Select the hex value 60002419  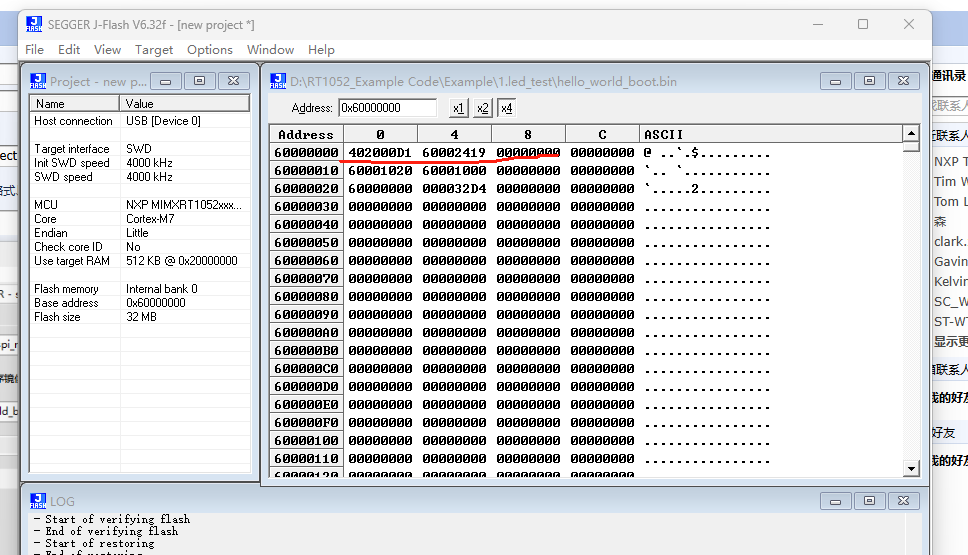[x=454, y=152]
